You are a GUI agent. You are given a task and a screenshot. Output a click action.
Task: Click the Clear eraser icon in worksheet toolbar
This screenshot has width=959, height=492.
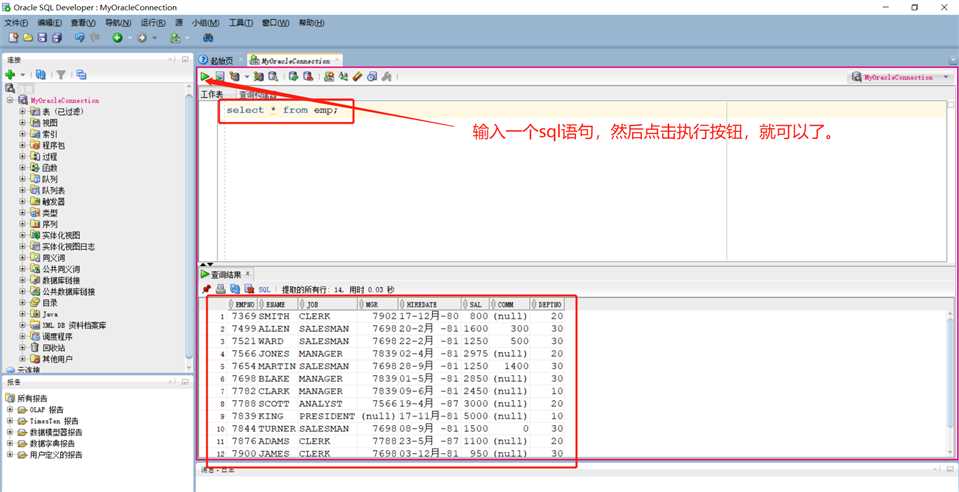(357, 76)
